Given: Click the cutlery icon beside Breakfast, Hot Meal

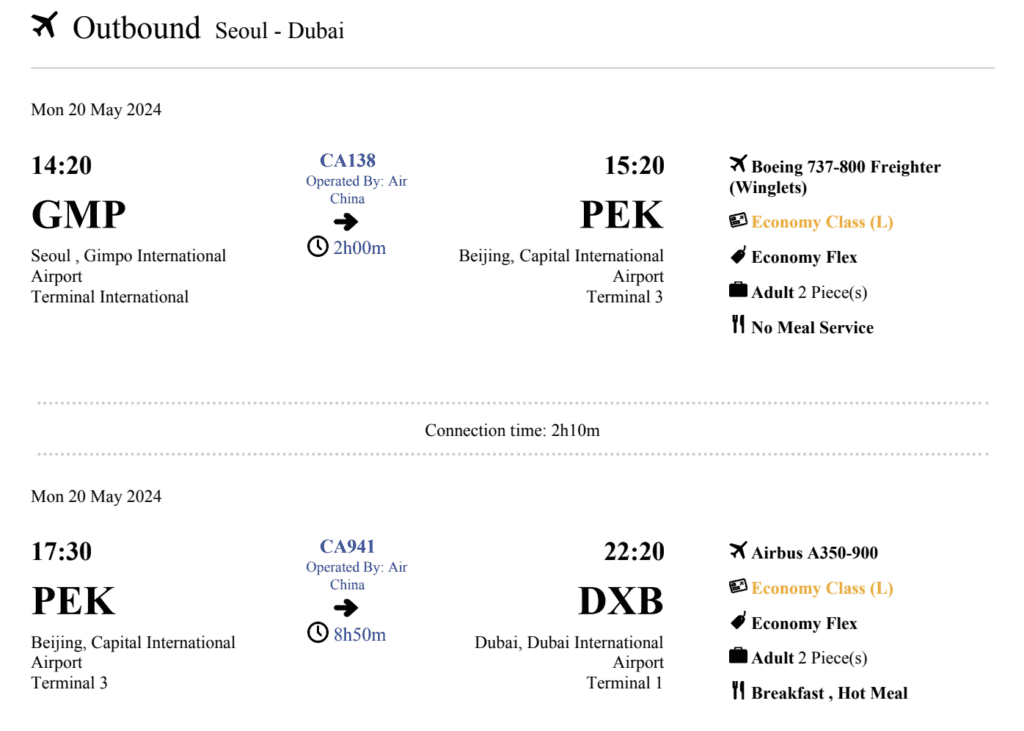Looking at the screenshot, I should [738, 691].
